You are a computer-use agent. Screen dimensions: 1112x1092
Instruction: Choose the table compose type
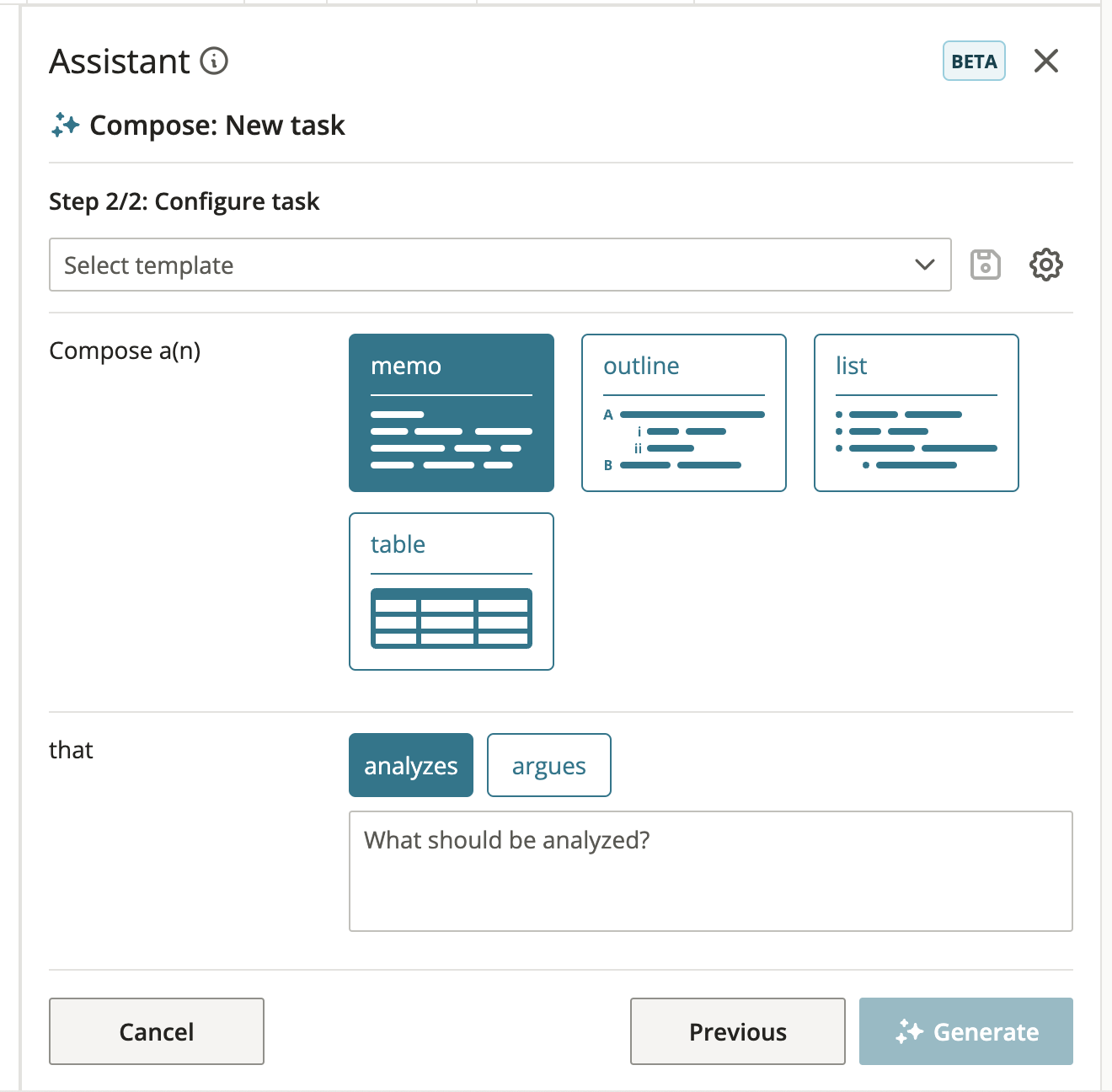tap(452, 591)
